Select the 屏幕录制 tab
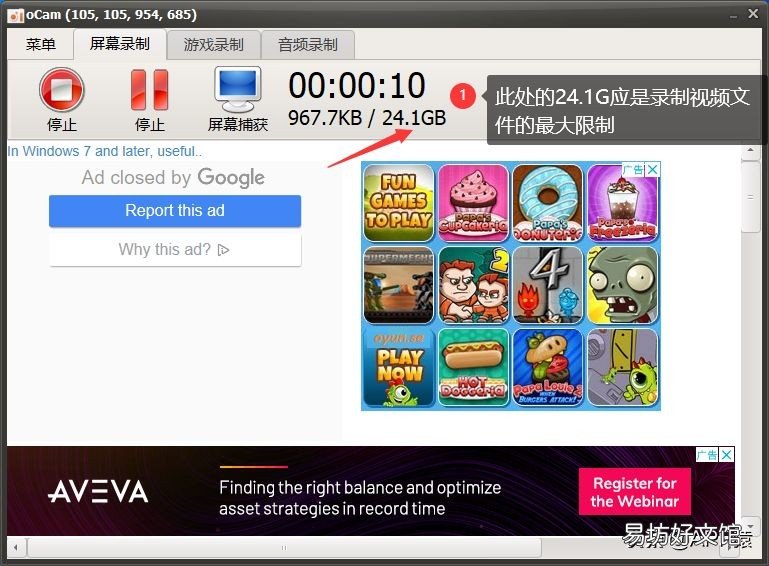This screenshot has width=769, height=566. (120, 44)
